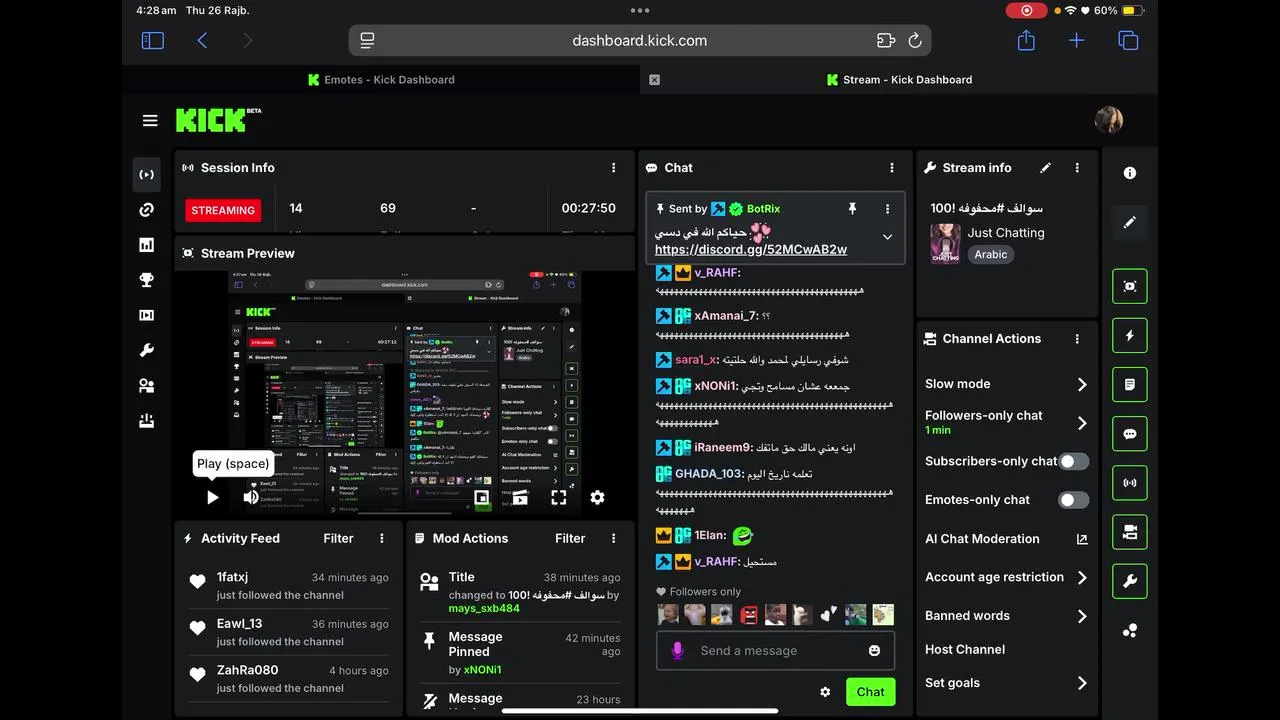The width and height of the screenshot is (1280, 720).
Task: Open the trophy achievements icon
Action: pos(147,280)
